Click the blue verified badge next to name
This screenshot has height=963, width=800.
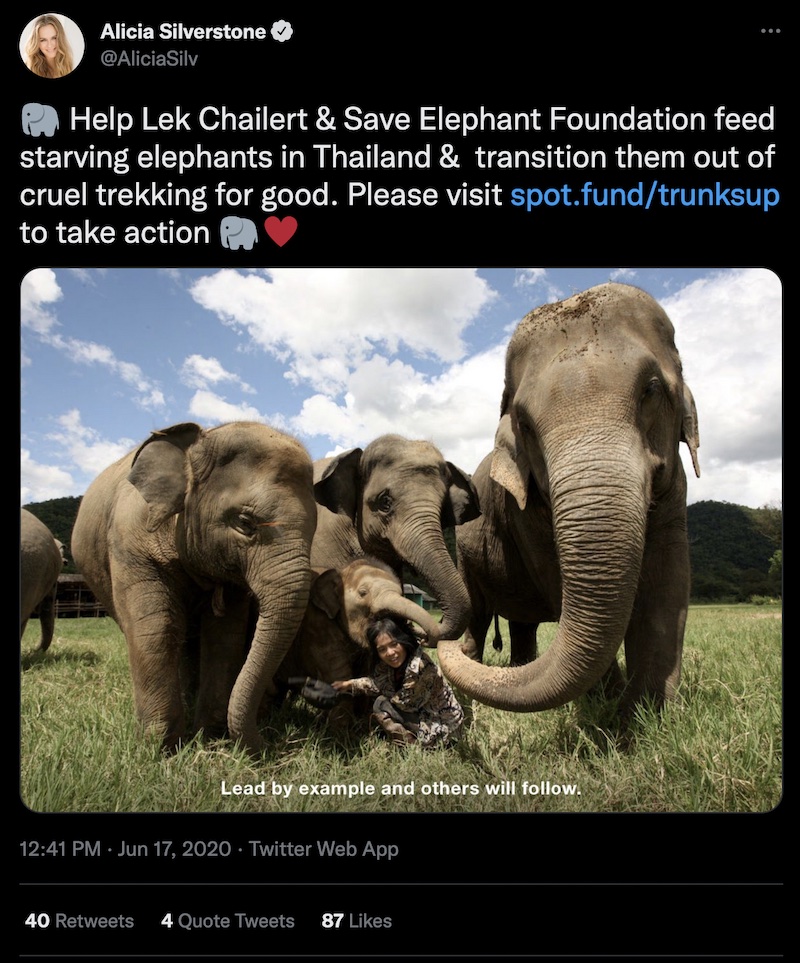tap(282, 31)
